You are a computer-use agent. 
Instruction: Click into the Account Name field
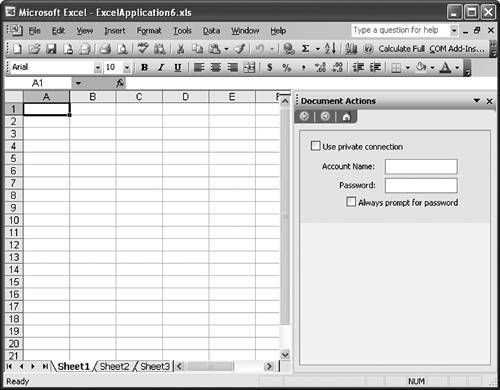421,166
